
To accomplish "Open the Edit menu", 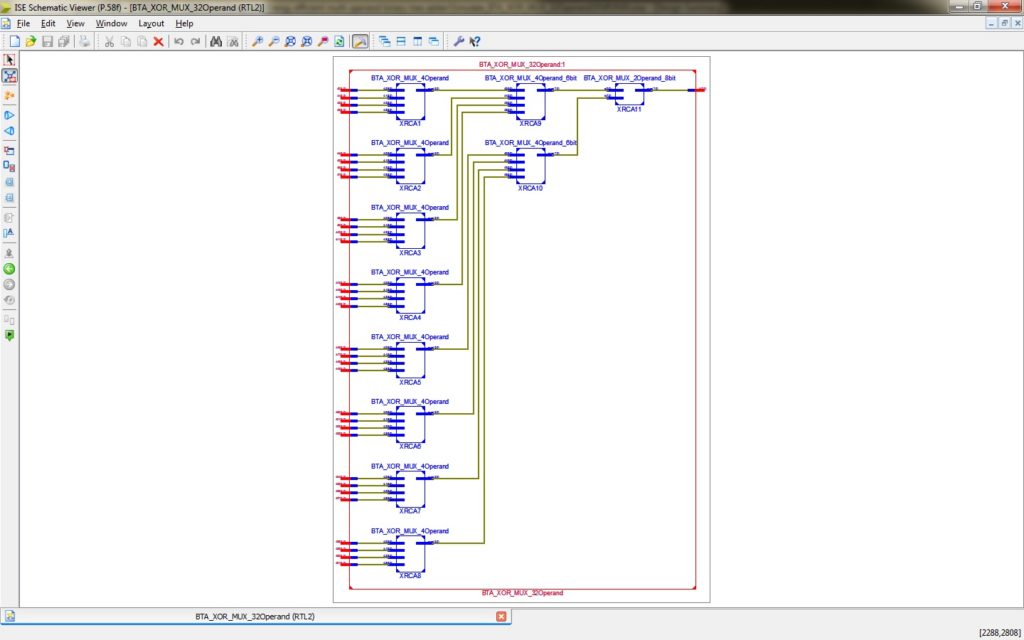I will point(47,22).
